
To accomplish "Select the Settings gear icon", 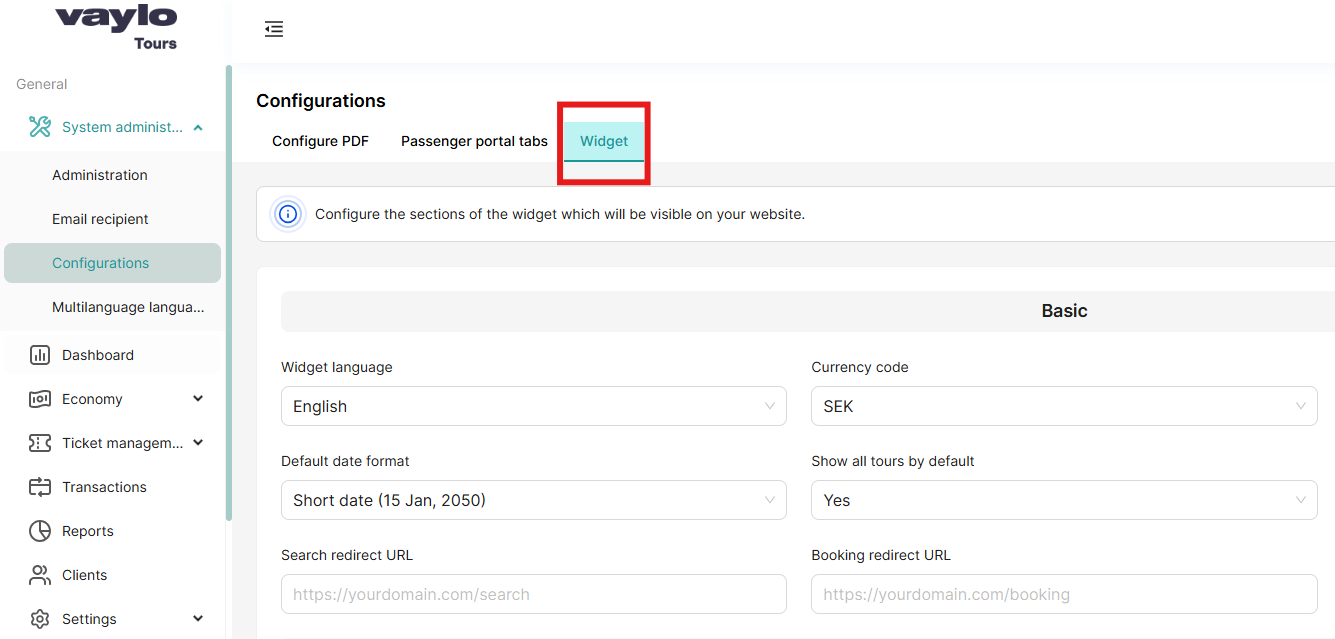I will (x=40, y=618).
